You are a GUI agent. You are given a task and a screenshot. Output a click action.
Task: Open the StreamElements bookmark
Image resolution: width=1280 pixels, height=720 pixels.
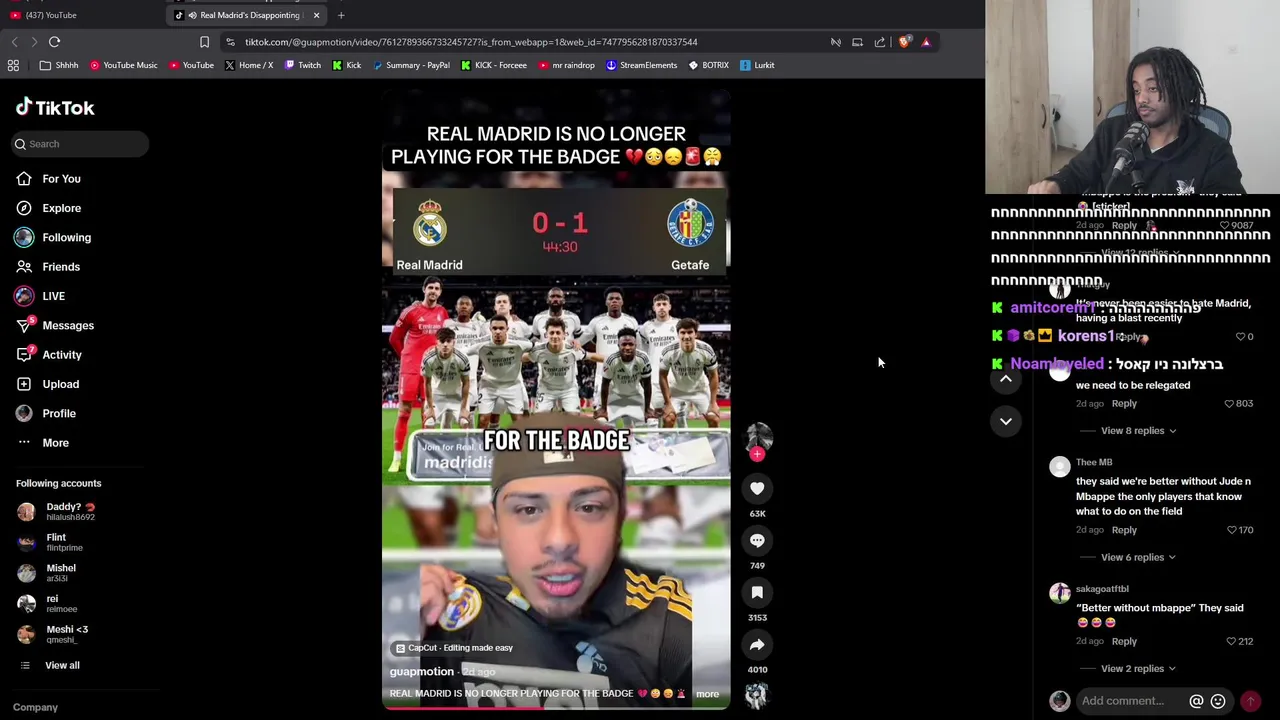(x=641, y=65)
